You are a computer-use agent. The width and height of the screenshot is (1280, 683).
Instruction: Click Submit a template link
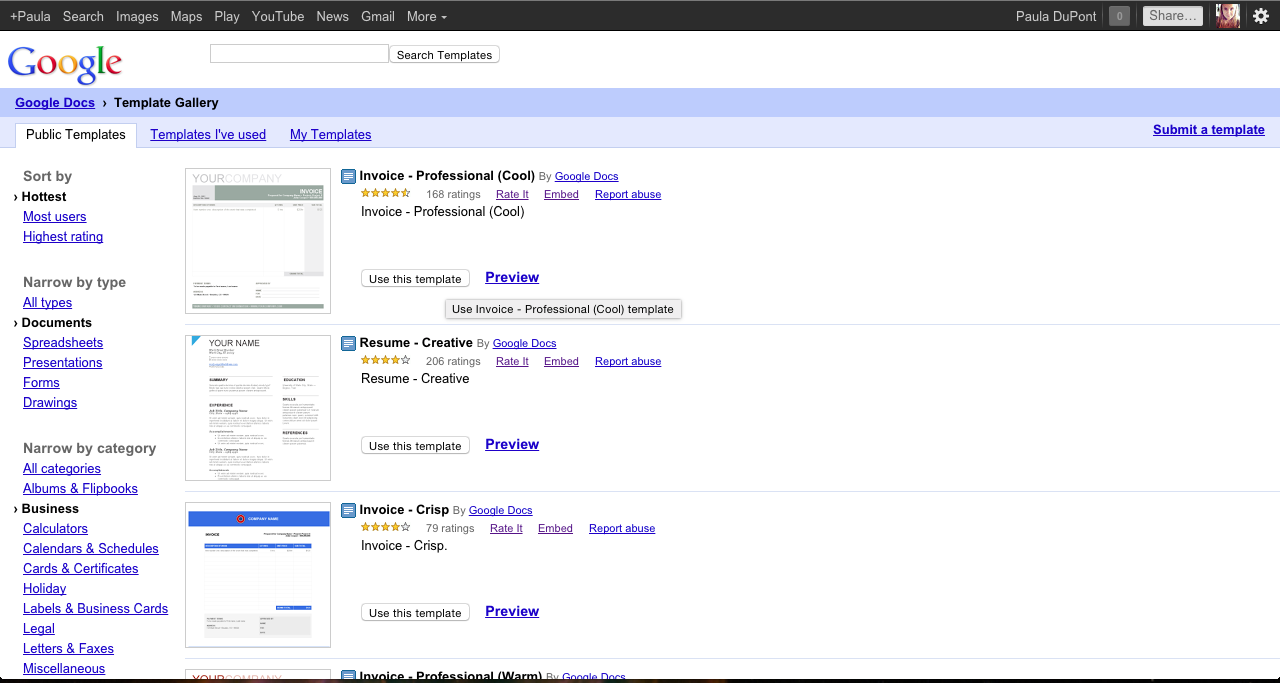click(1209, 130)
